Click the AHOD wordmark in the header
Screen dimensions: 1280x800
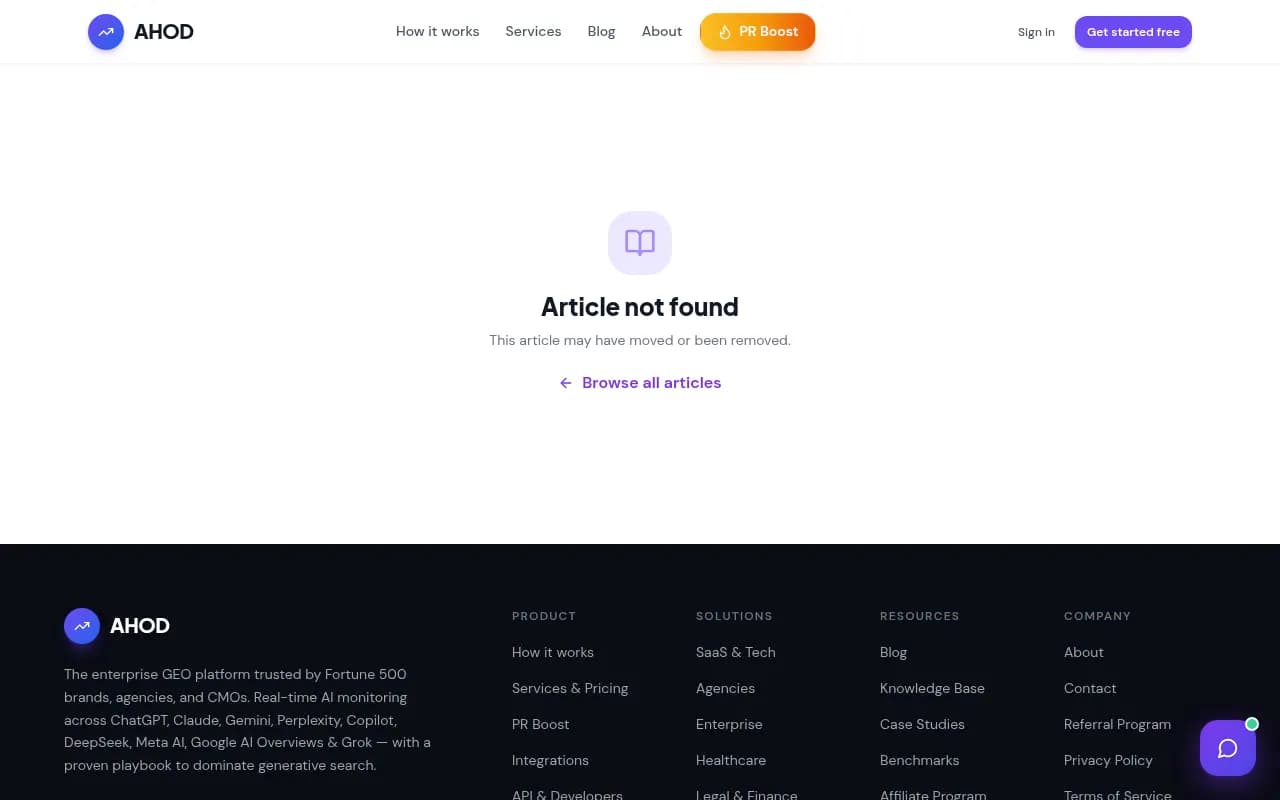(x=164, y=32)
